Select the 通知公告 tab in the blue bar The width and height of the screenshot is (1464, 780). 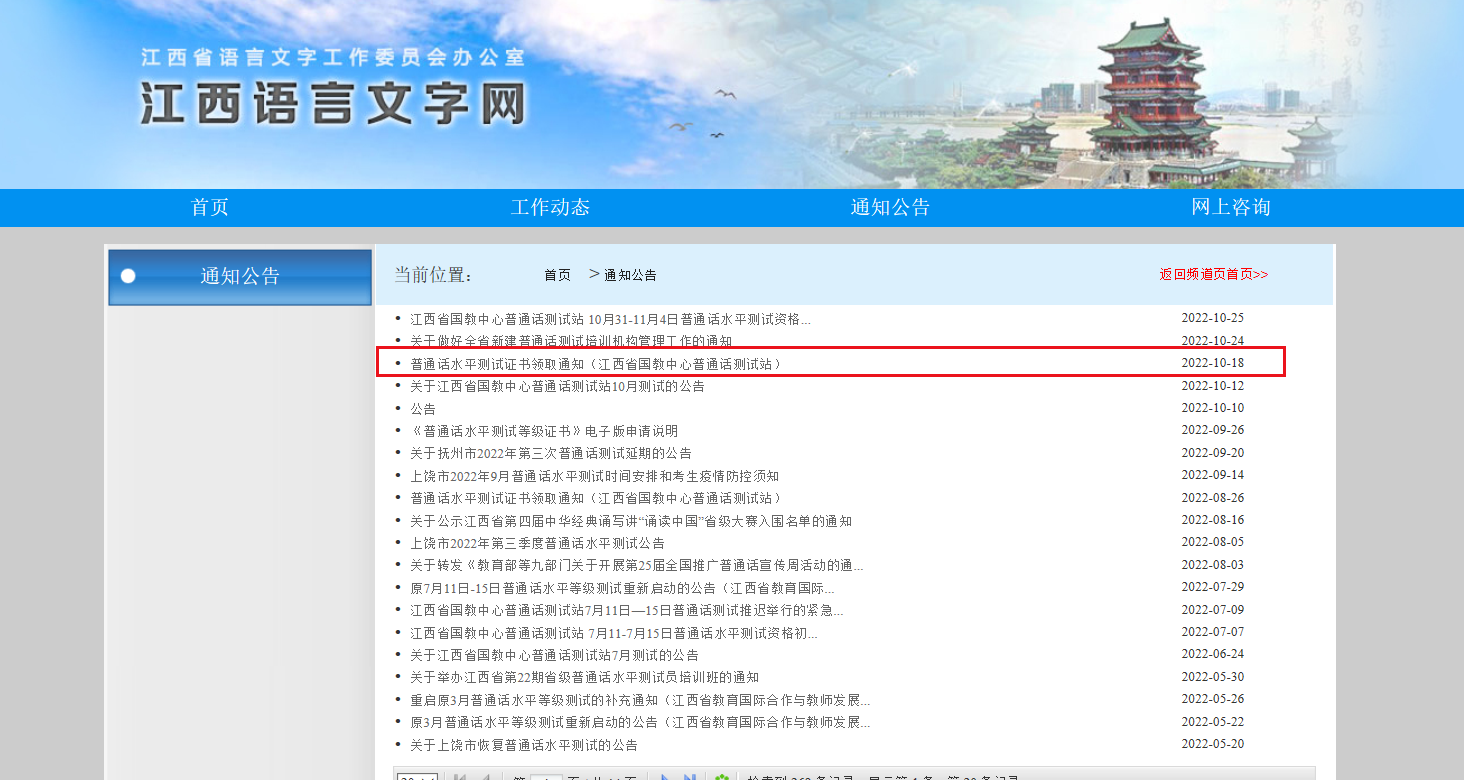[x=890, y=207]
